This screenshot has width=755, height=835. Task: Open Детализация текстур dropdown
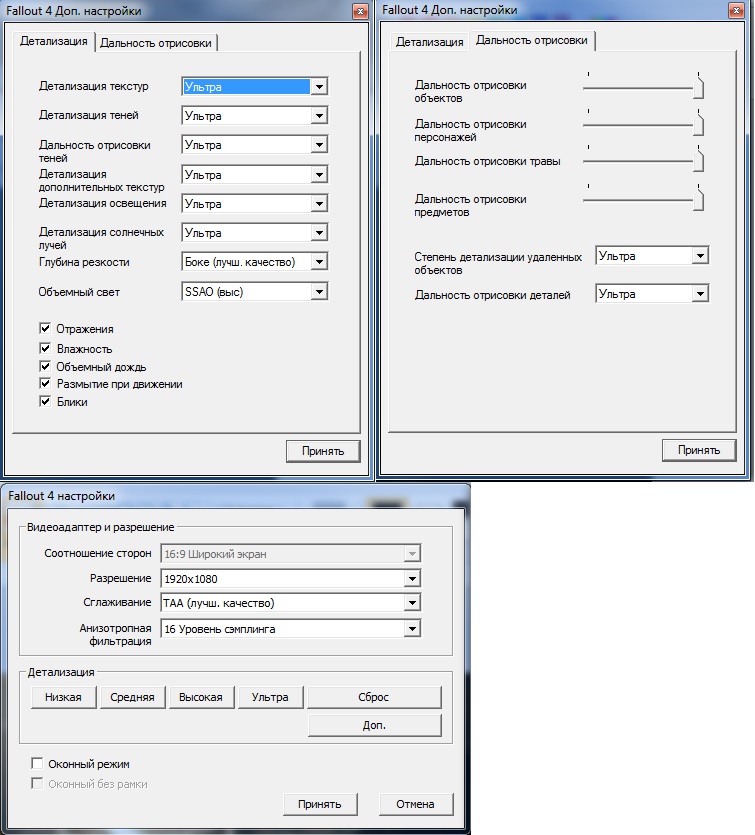click(x=255, y=86)
